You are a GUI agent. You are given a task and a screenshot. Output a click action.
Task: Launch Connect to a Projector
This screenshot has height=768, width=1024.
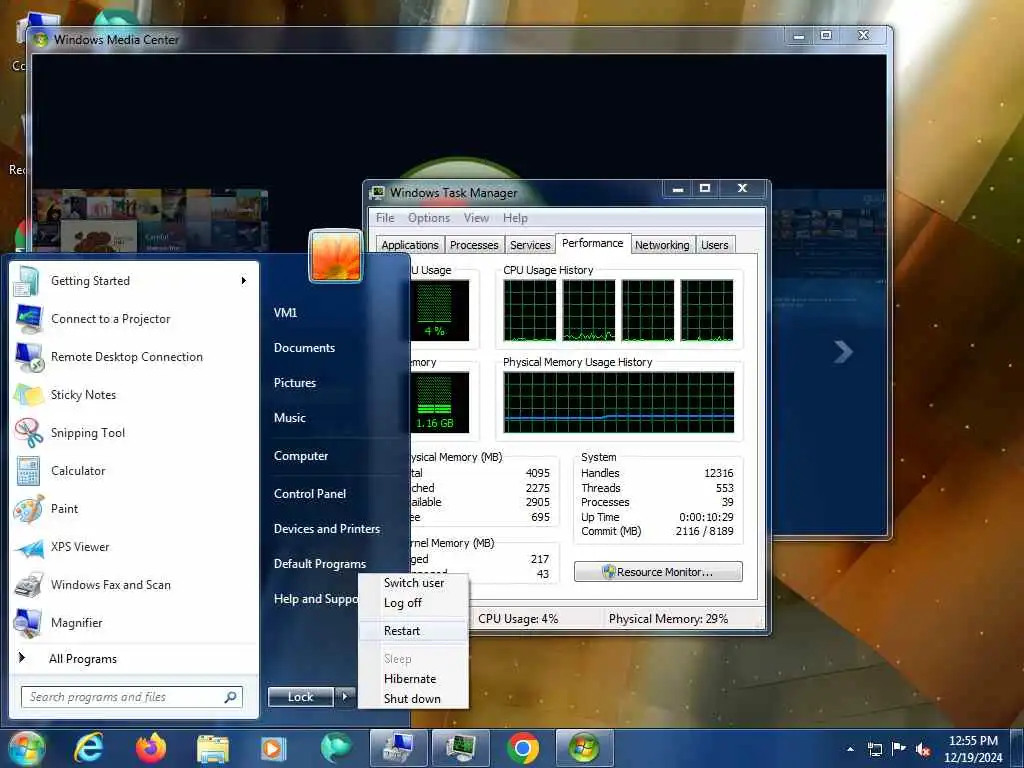[x=133, y=319]
